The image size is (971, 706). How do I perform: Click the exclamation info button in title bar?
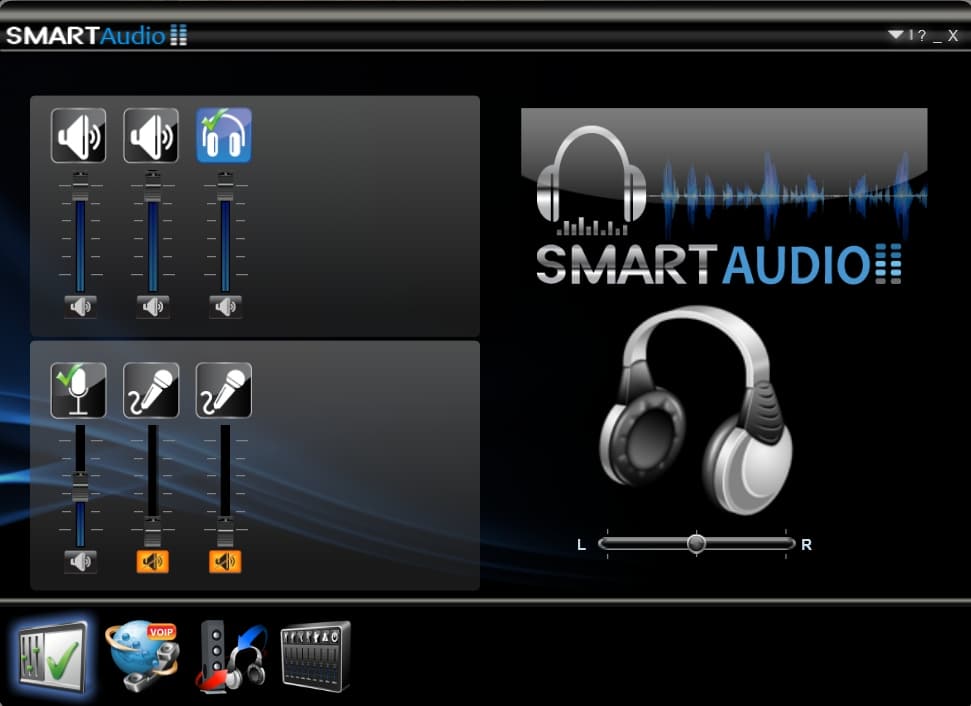coord(911,35)
